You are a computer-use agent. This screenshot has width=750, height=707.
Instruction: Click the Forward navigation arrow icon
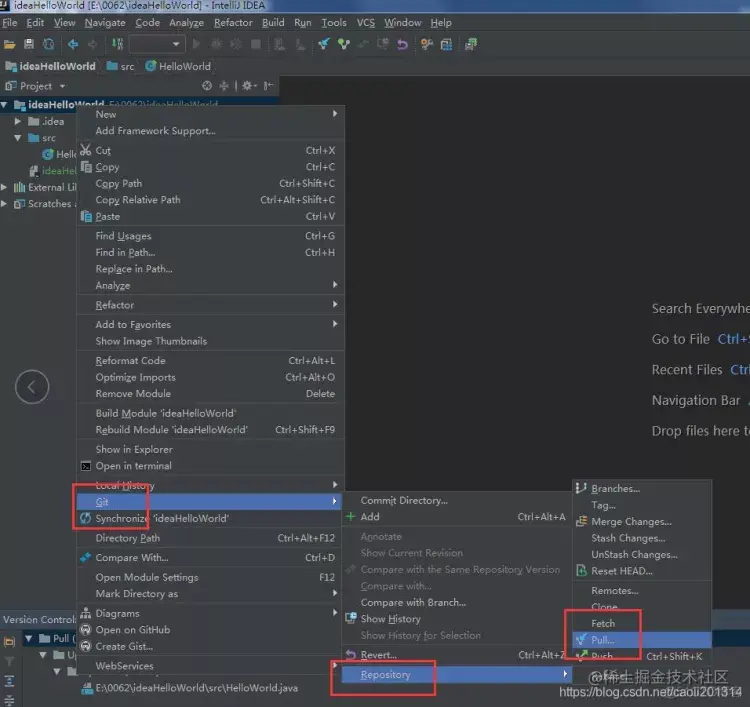(92, 44)
